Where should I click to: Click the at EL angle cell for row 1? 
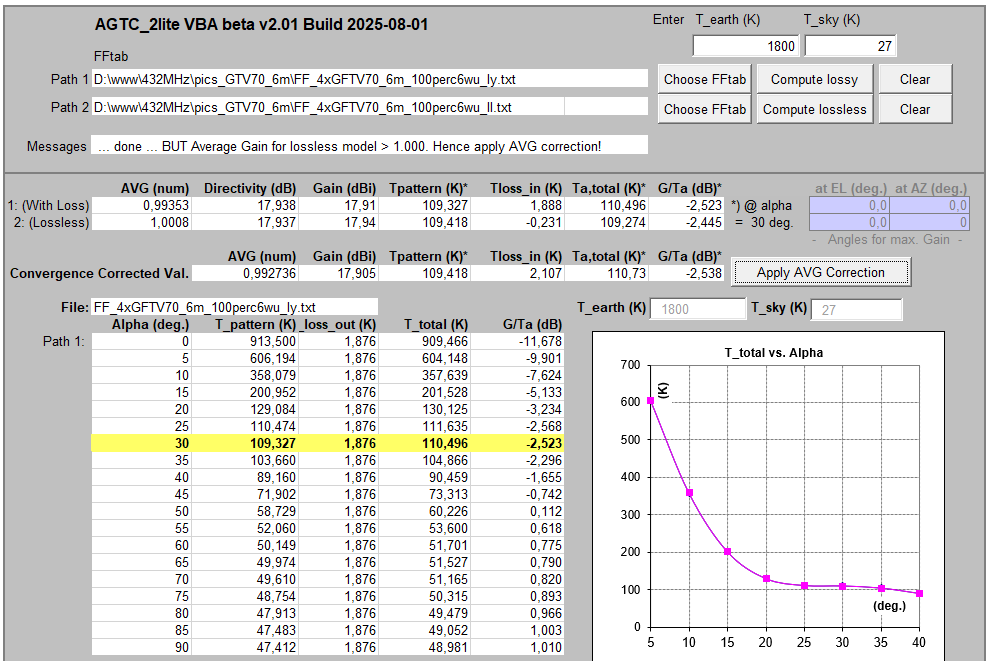[848, 205]
